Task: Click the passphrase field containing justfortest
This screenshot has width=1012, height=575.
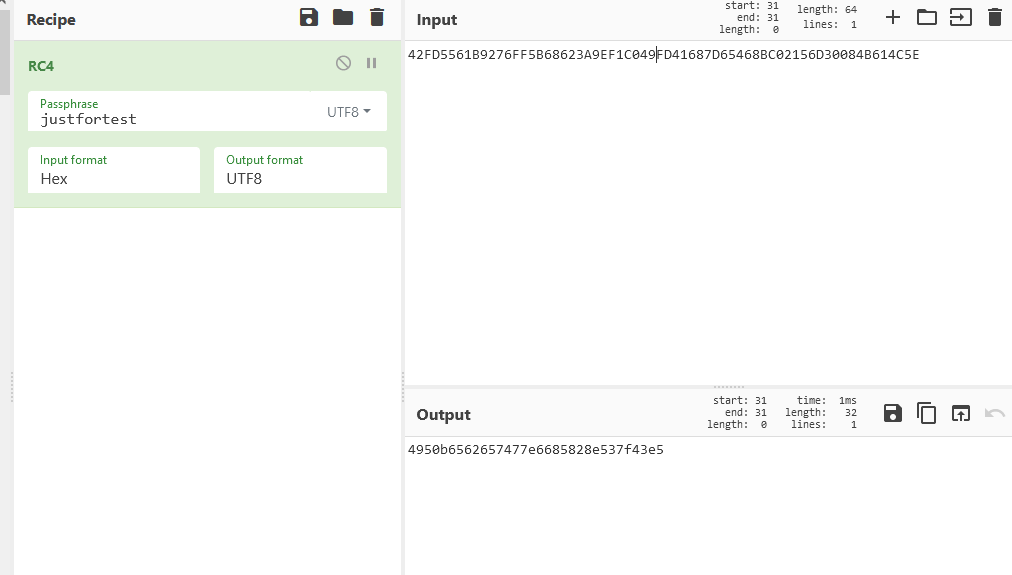Action: tap(170, 119)
